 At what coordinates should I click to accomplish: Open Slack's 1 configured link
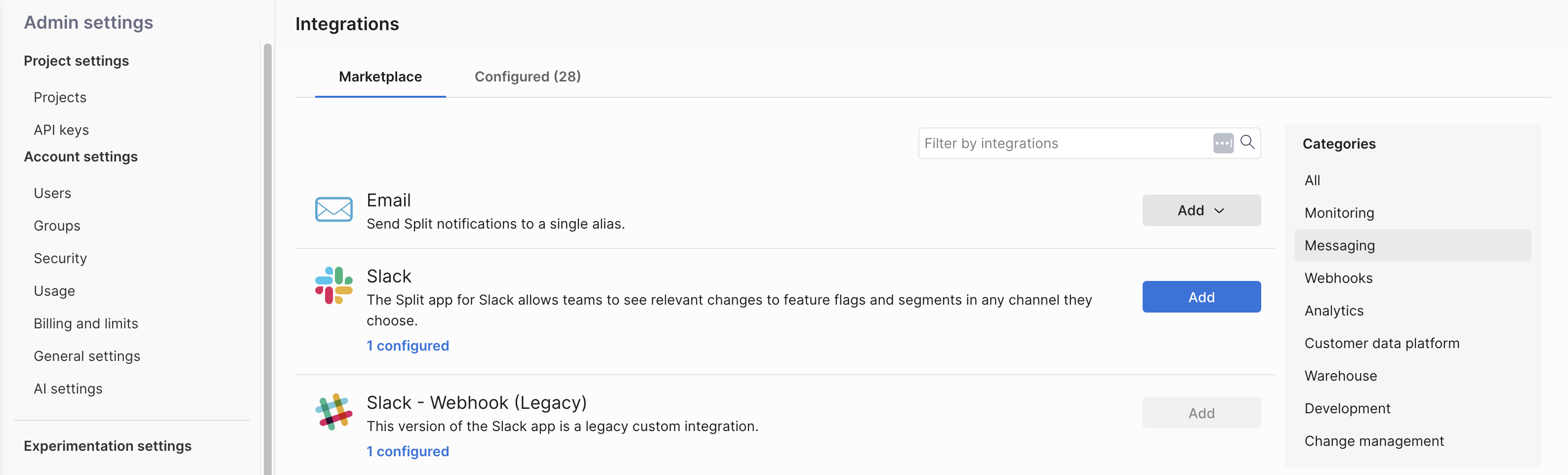click(407, 346)
